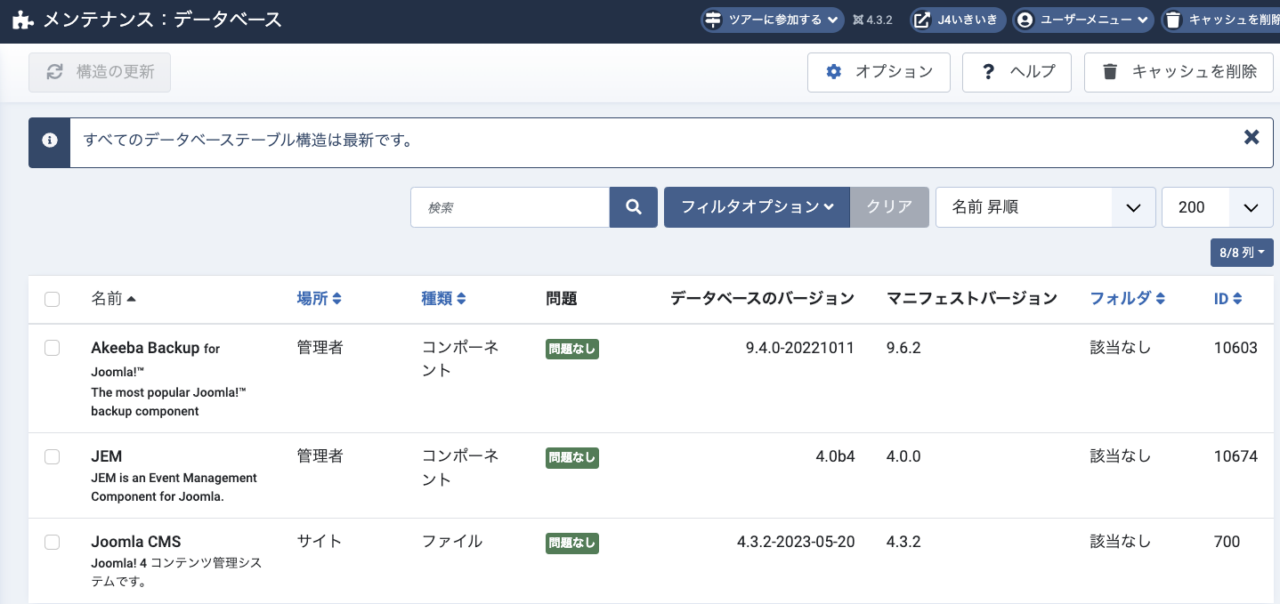Click the sort arrows beside 場所
The image size is (1280, 604).
coord(337,299)
